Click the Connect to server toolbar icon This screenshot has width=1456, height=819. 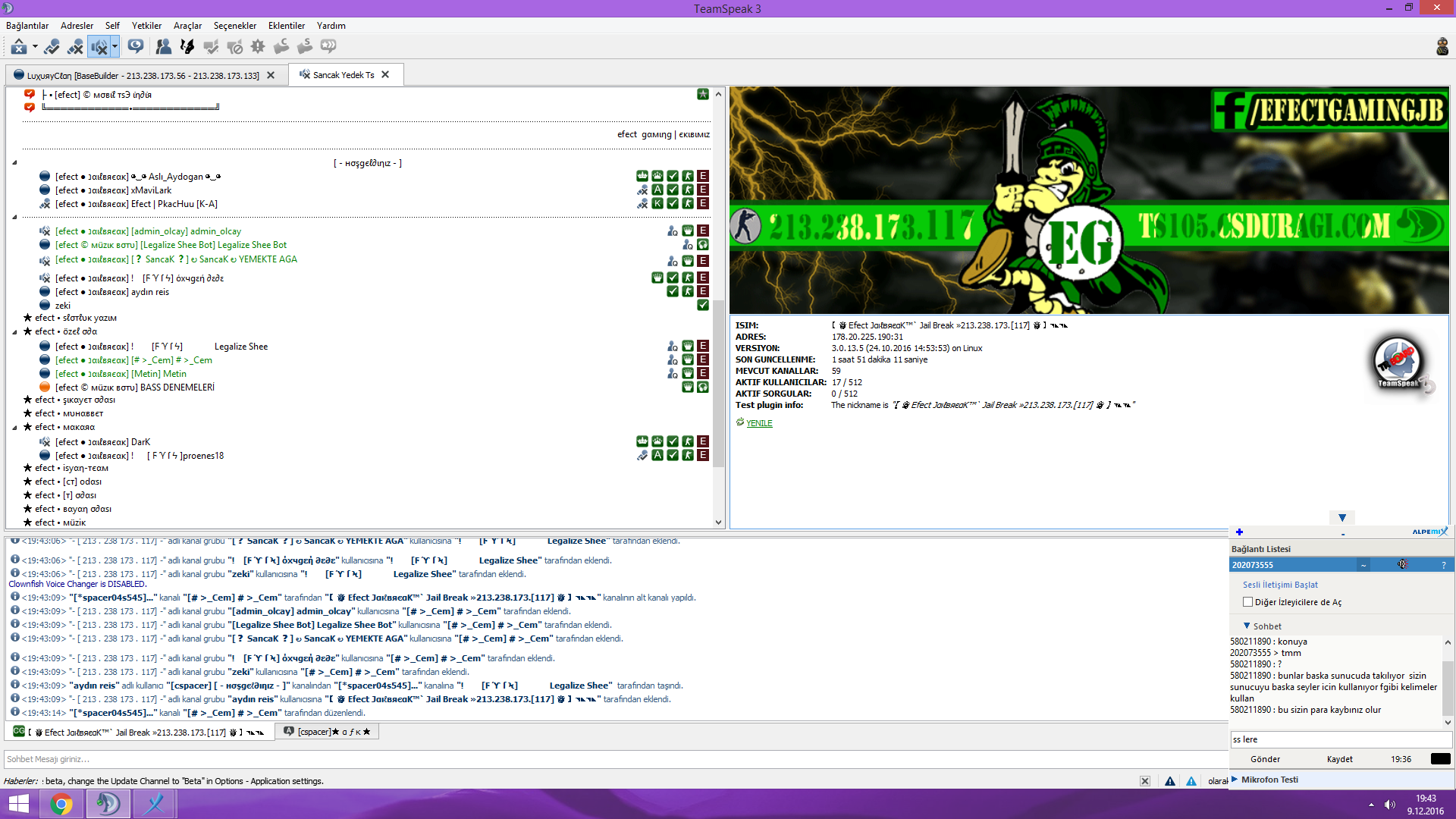52,47
